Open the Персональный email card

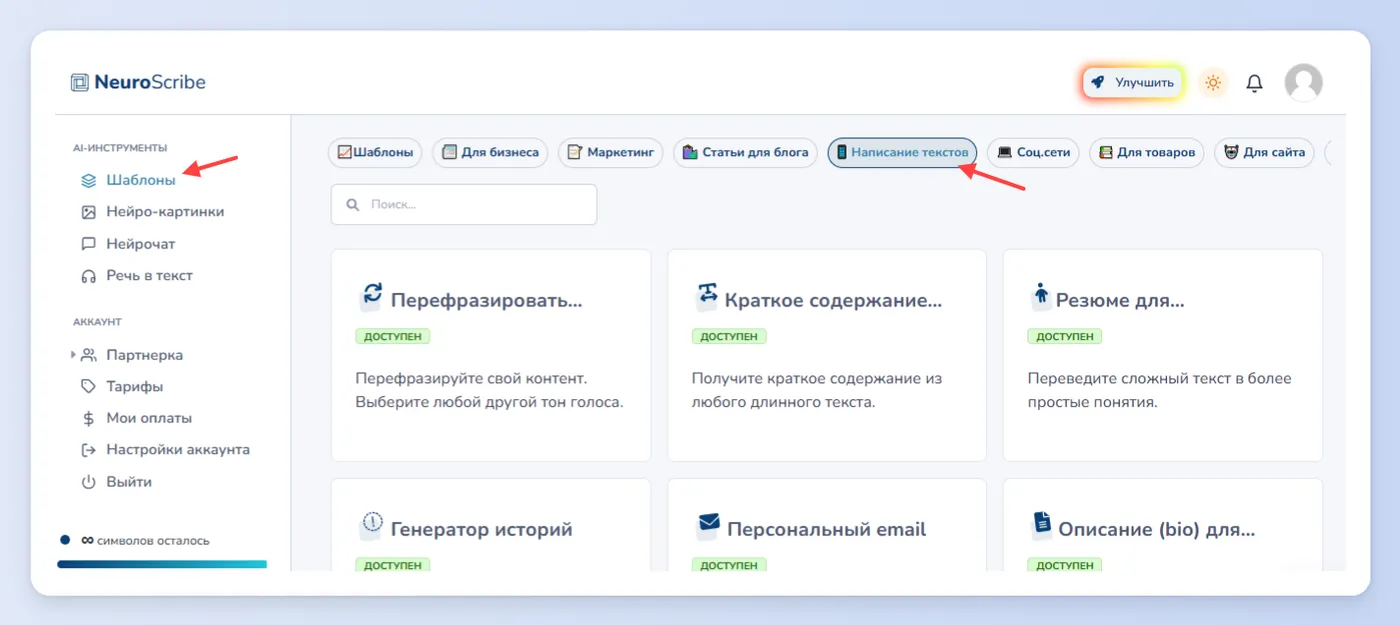pos(827,525)
